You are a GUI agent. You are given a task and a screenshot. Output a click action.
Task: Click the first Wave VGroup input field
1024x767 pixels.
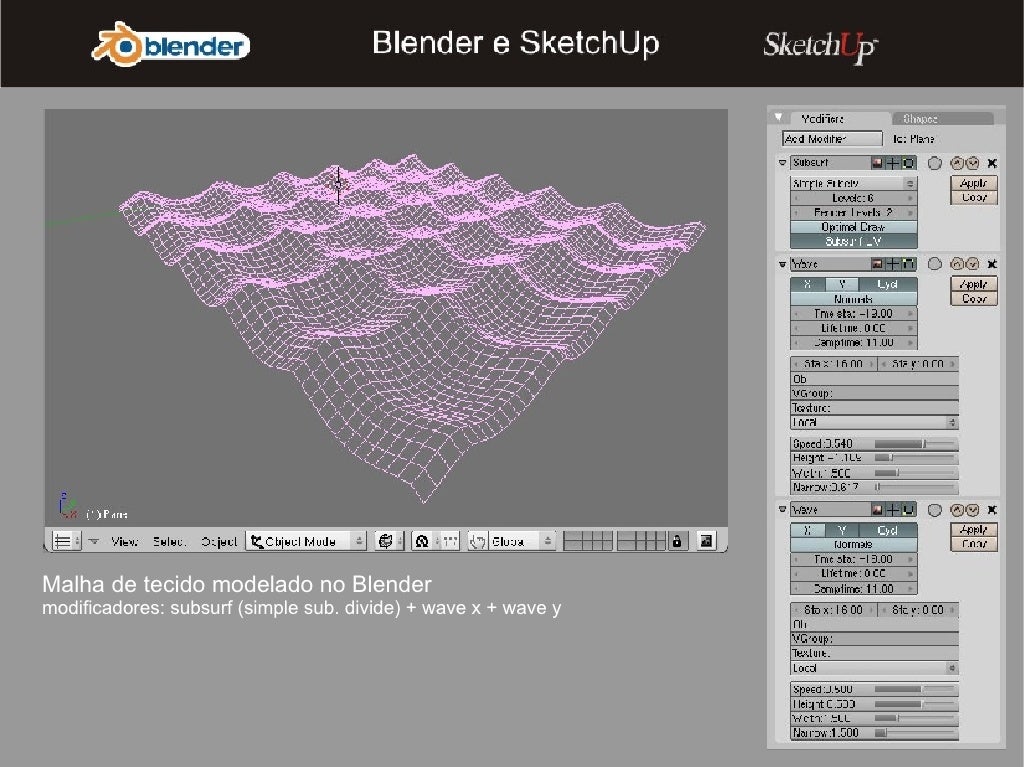(x=874, y=393)
